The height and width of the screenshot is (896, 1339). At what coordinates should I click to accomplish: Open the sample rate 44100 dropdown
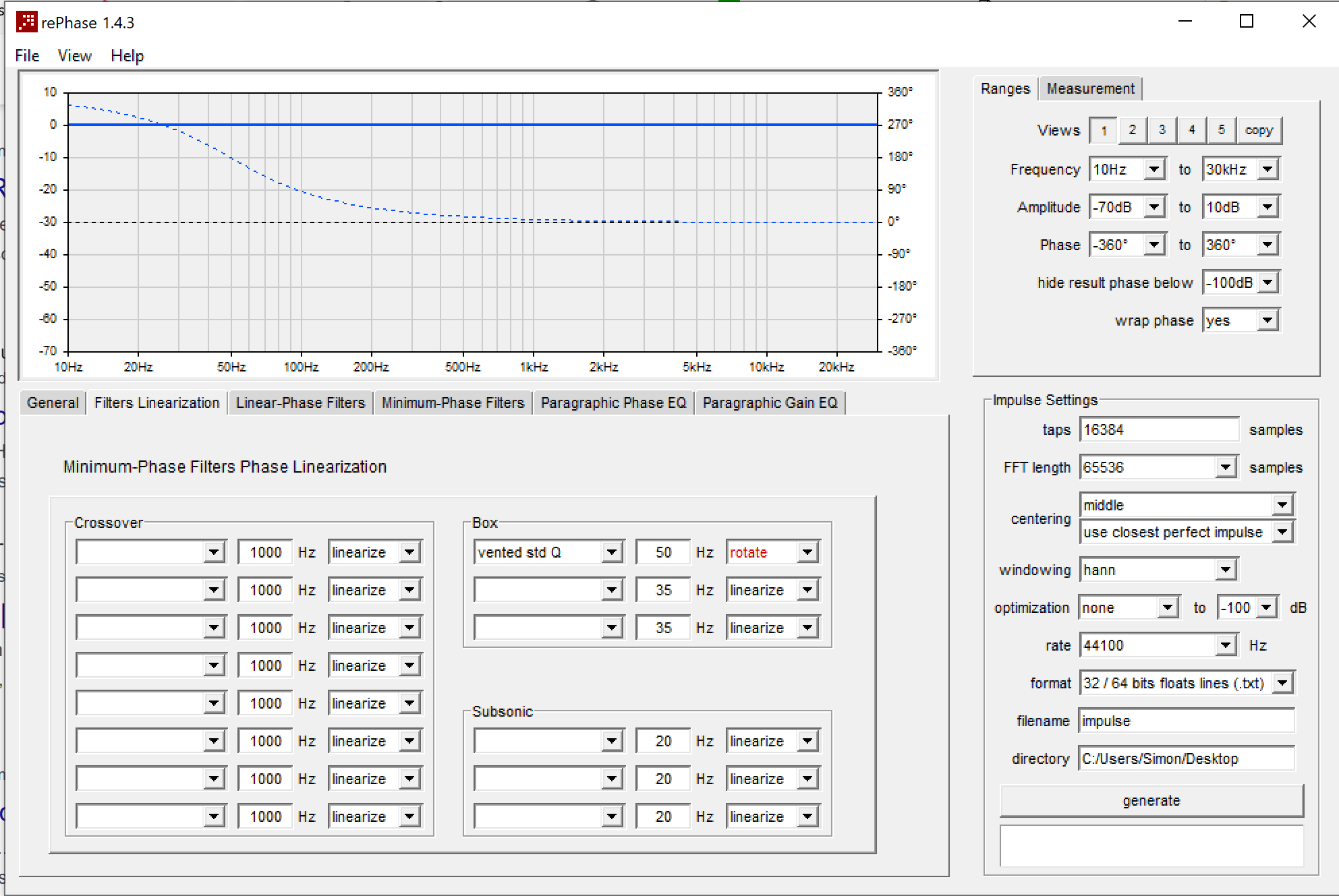coord(1158,645)
